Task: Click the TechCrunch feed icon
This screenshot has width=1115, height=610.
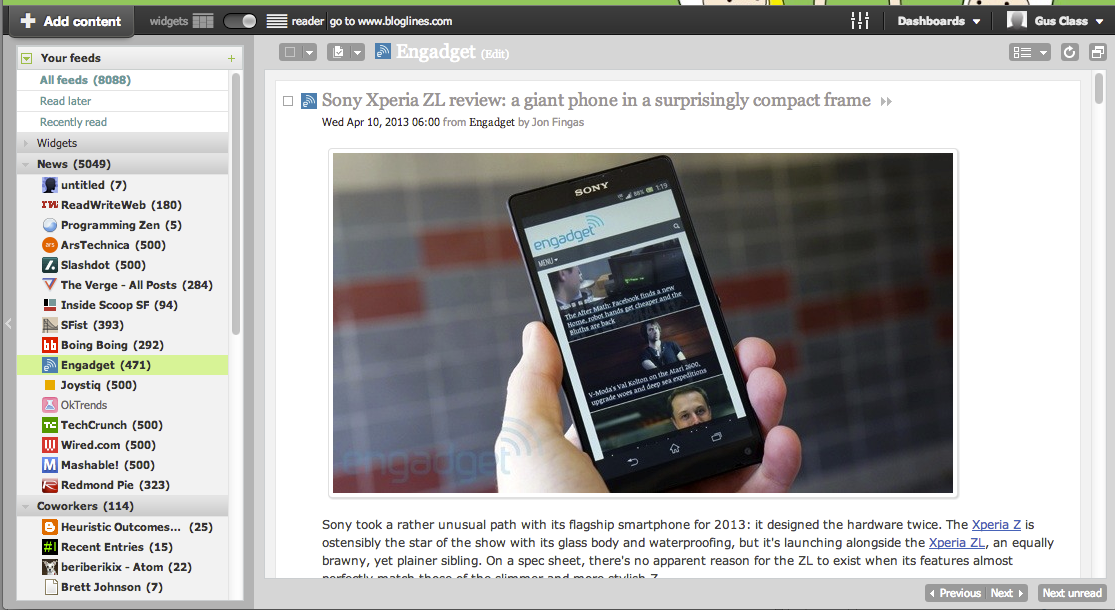Action: point(50,425)
